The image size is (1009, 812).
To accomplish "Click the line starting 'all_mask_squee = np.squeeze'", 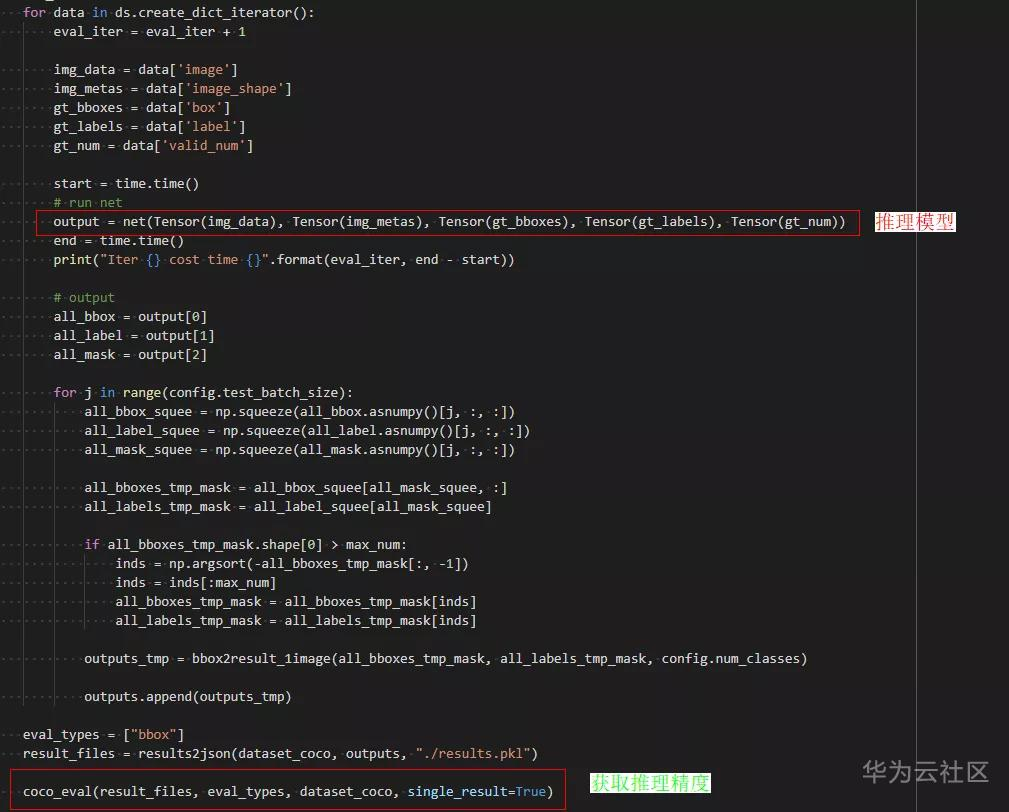I will click(x=299, y=450).
